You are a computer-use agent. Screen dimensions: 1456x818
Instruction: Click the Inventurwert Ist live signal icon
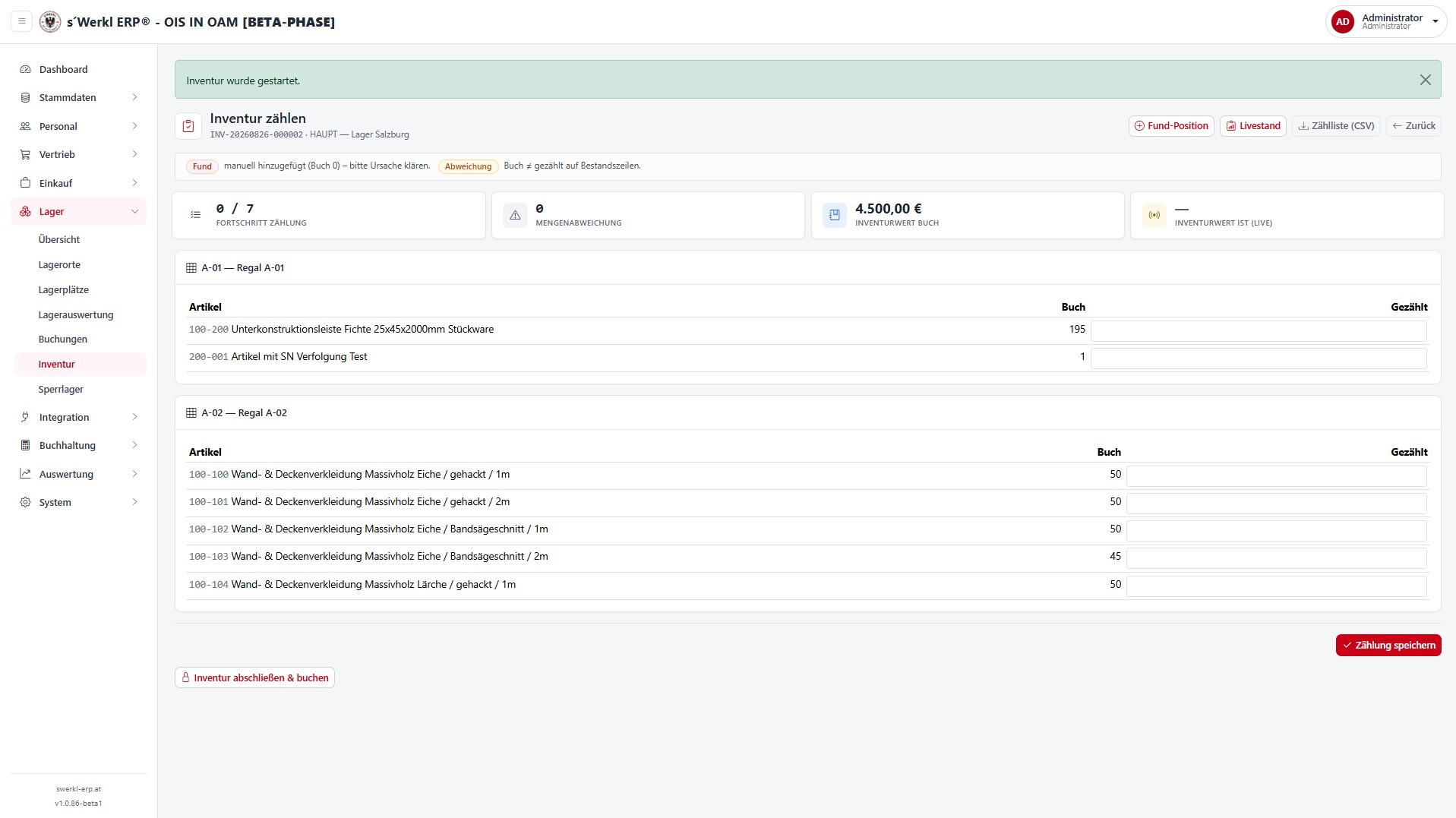point(1154,216)
